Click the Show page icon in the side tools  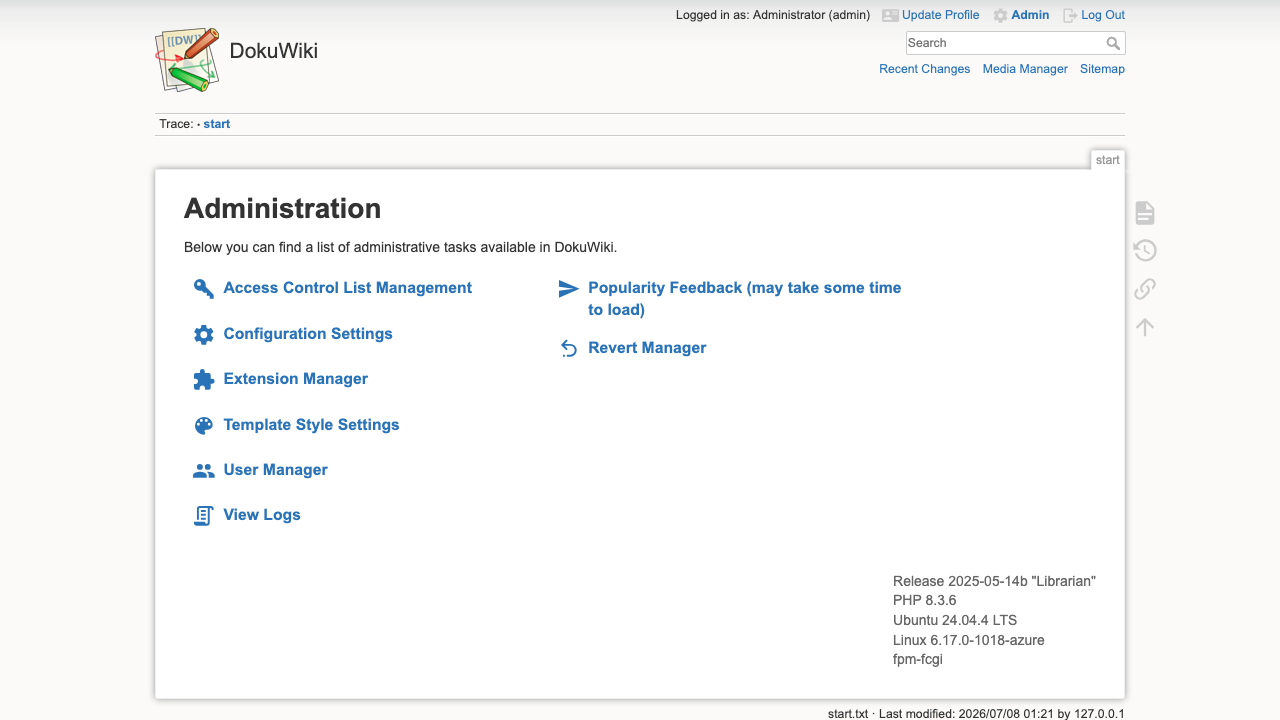click(1145, 213)
